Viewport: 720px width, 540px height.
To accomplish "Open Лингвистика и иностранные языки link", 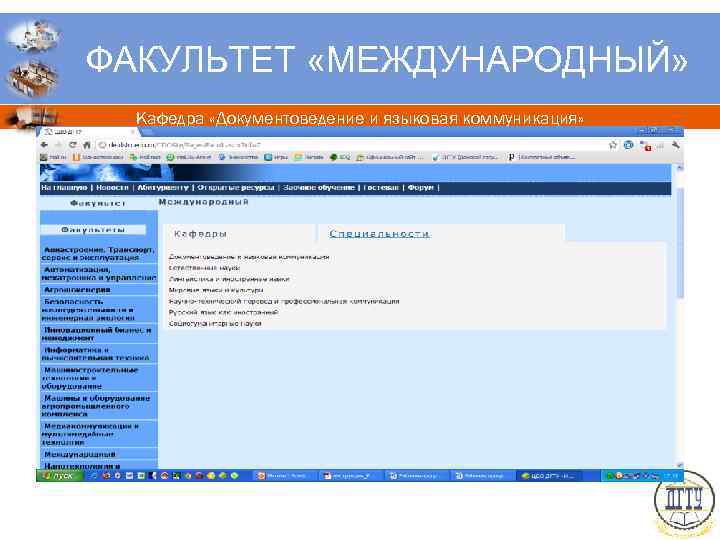I will tap(229, 279).
